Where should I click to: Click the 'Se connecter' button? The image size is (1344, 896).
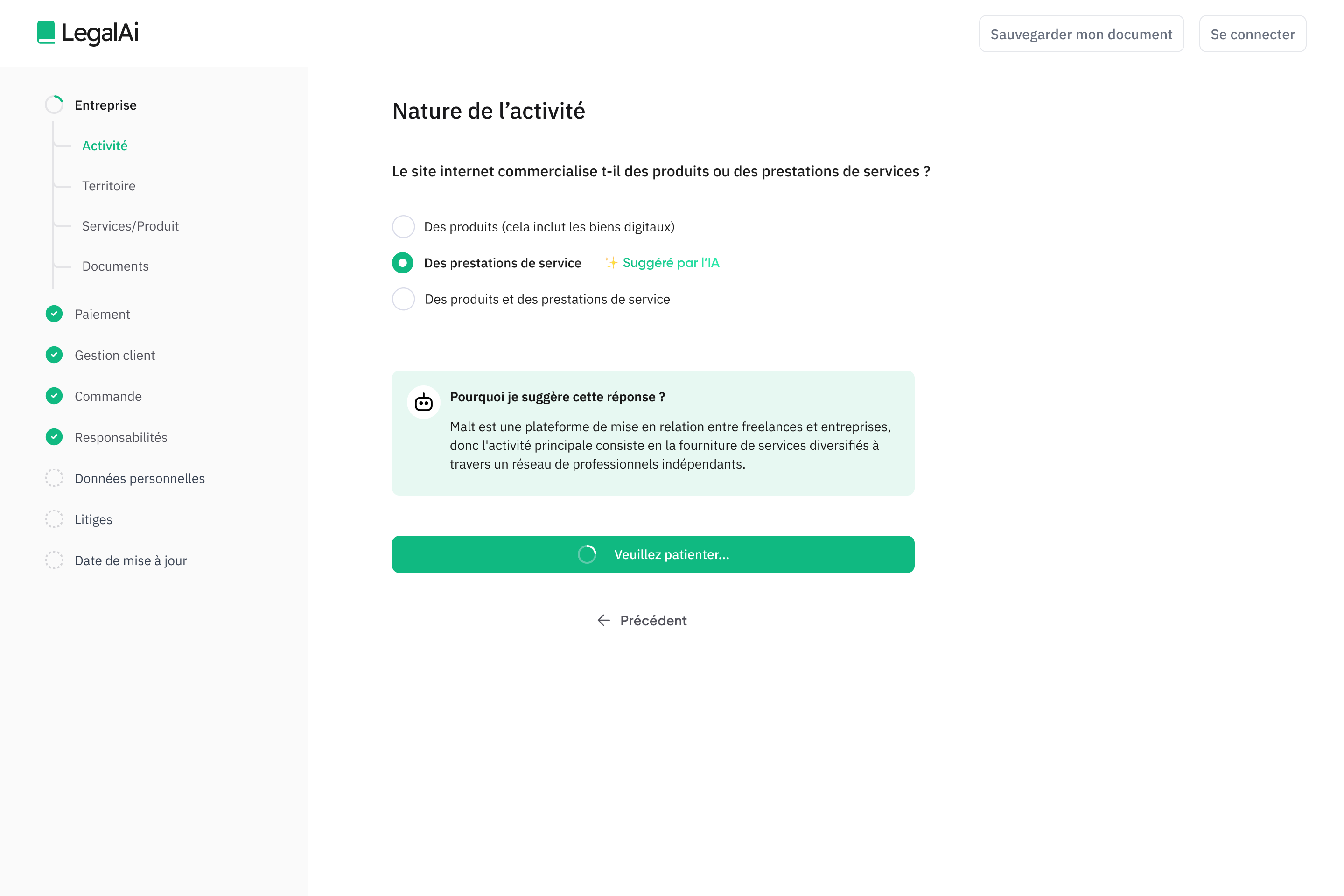1252,34
